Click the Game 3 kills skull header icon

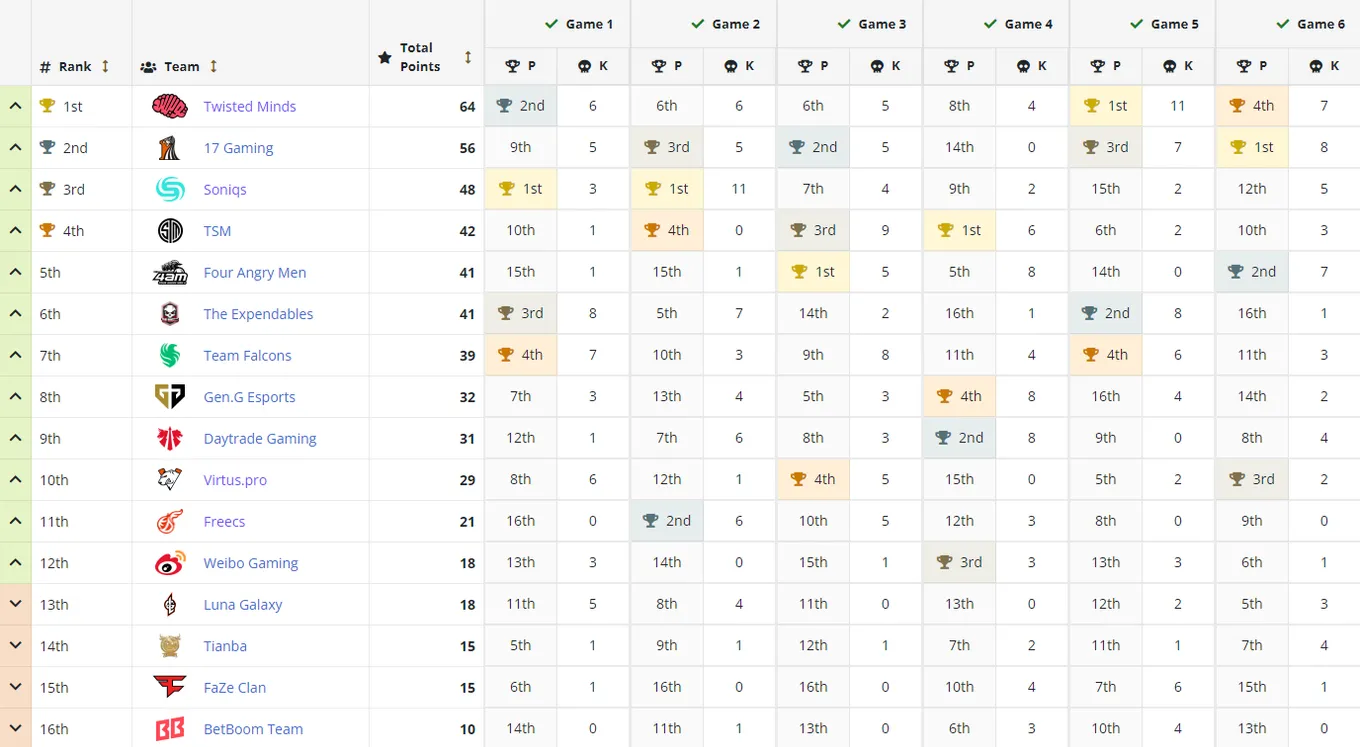(878, 66)
